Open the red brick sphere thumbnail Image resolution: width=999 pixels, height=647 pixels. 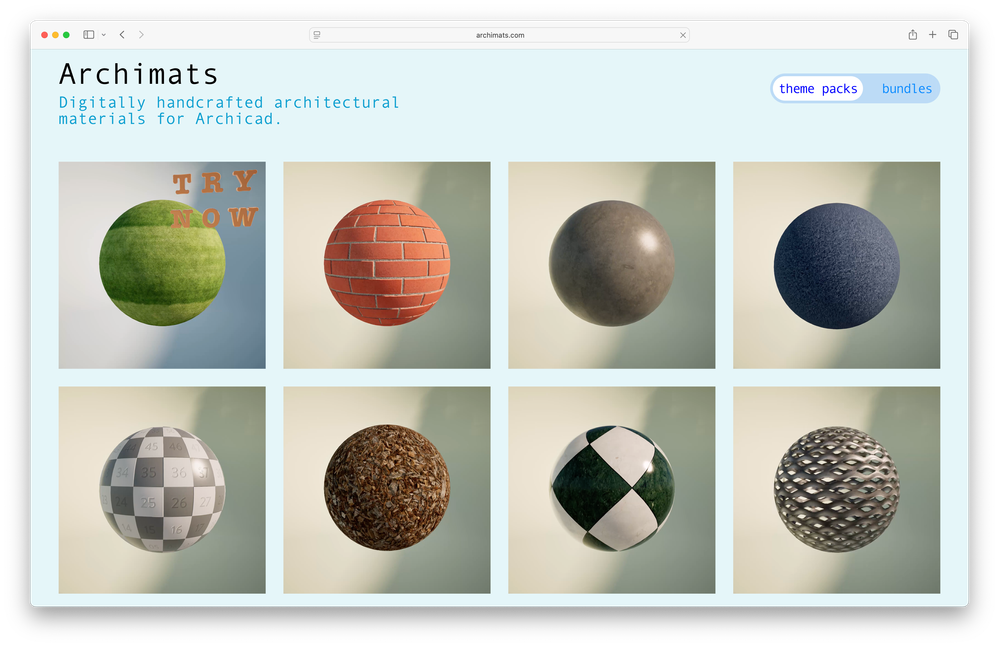pos(387,265)
